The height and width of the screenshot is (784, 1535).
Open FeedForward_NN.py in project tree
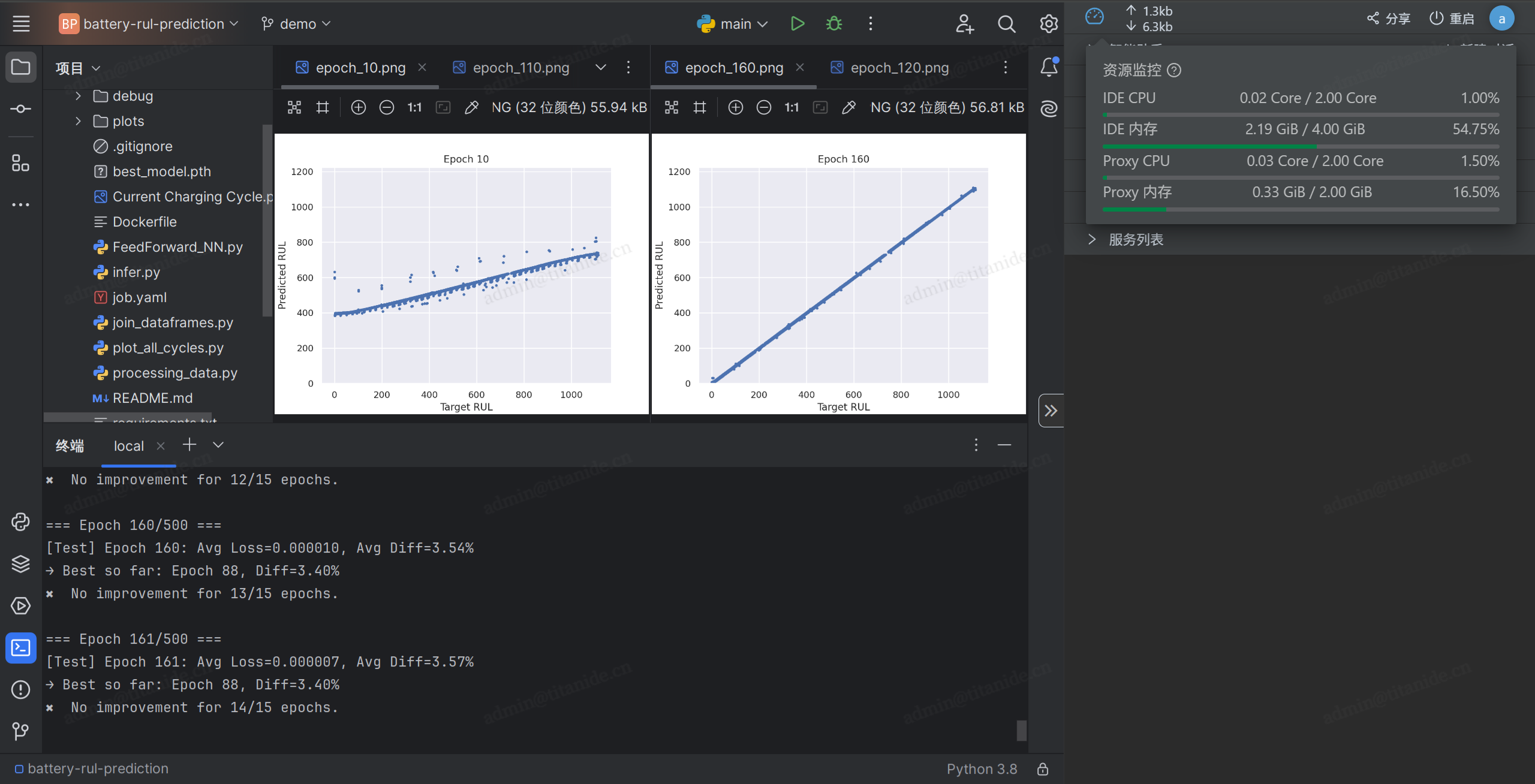(177, 247)
